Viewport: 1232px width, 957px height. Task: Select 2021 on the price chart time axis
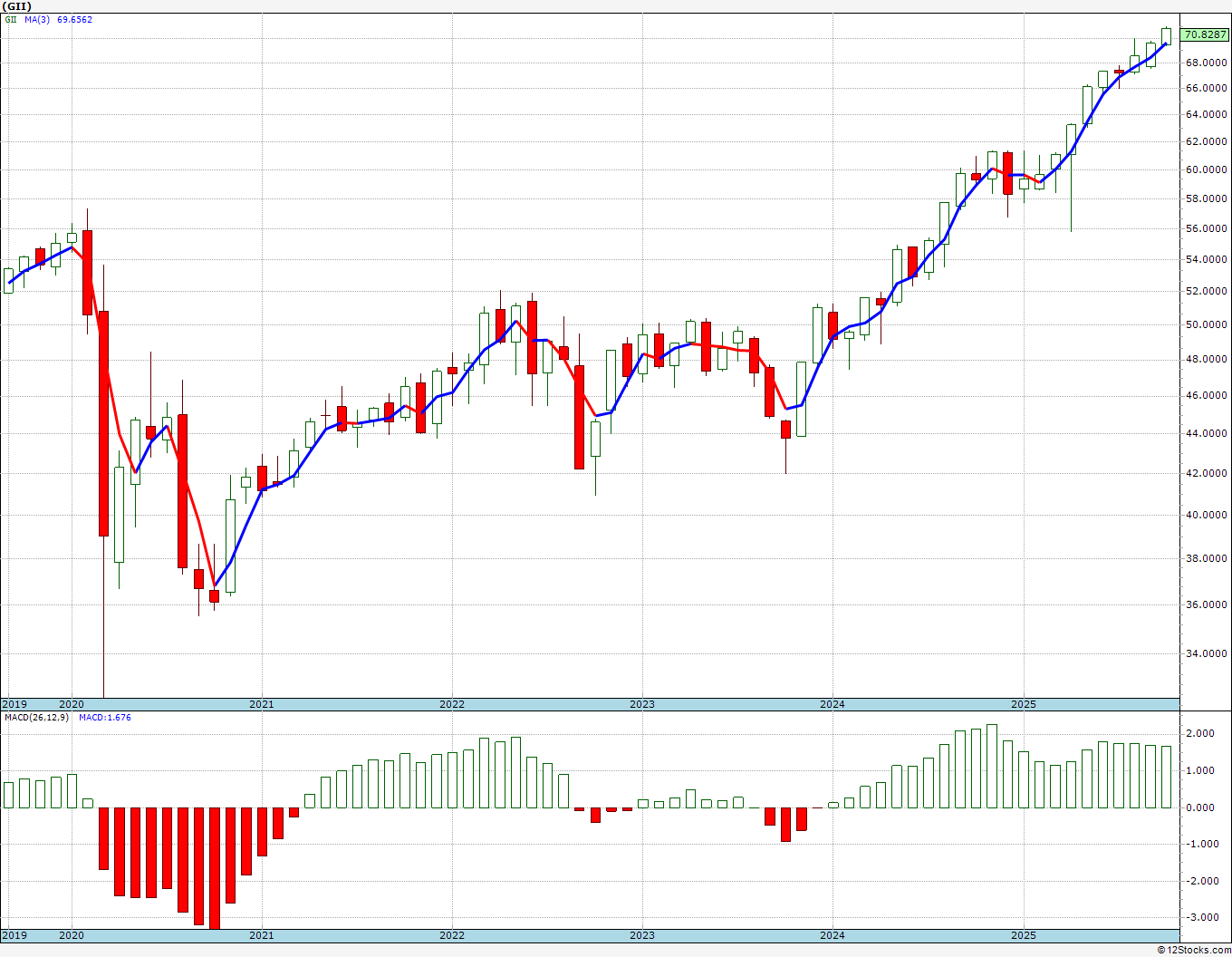point(262,704)
